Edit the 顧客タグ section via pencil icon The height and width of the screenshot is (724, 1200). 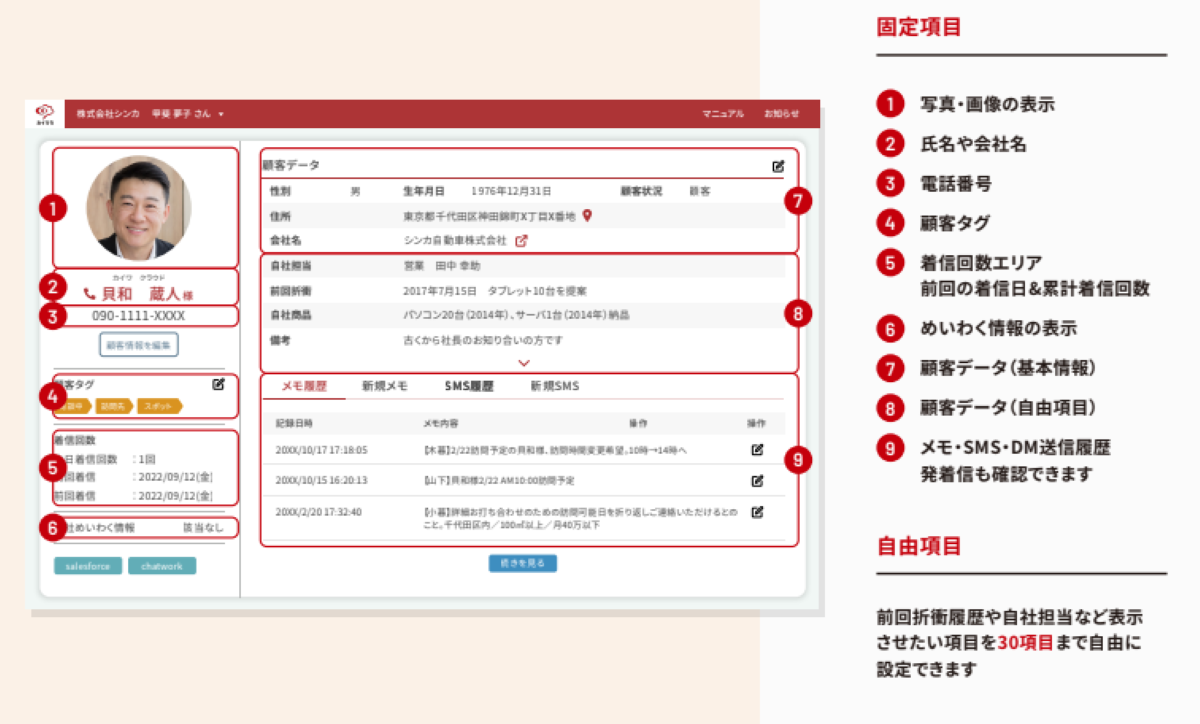coord(219,384)
